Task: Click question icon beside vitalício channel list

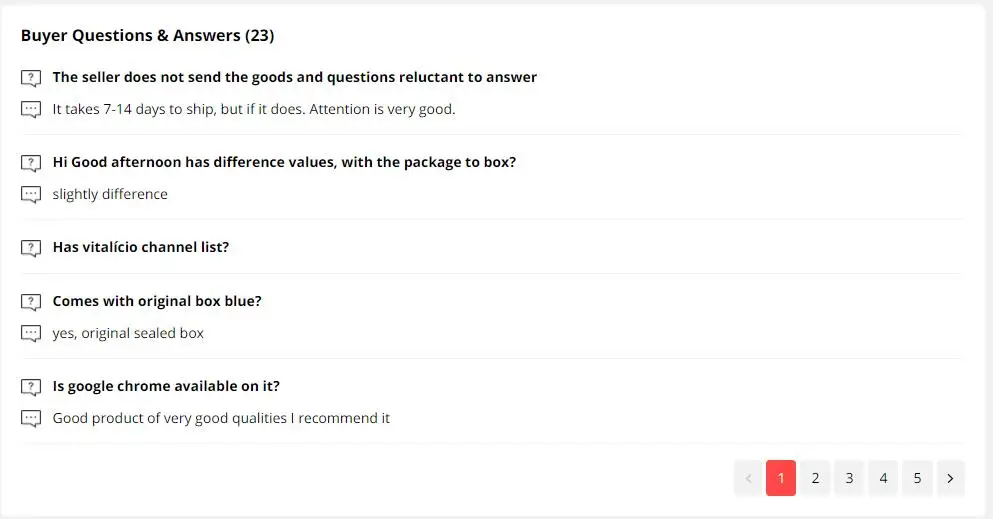Action: 31,248
